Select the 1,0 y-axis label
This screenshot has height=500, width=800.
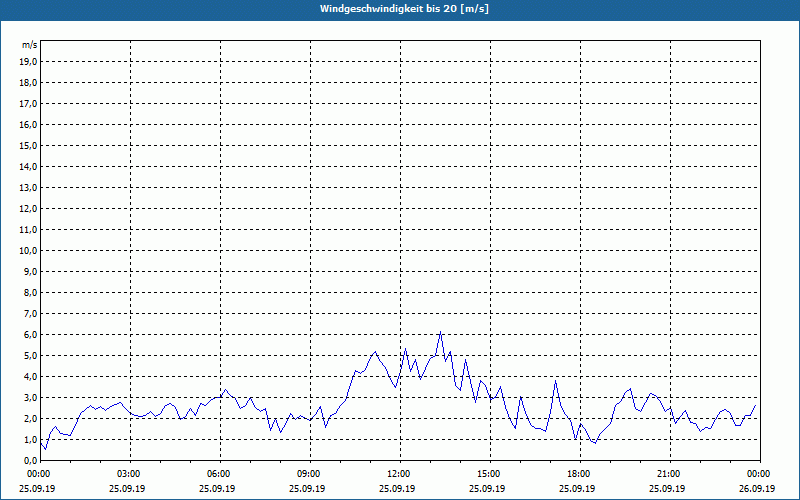[30, 440]
